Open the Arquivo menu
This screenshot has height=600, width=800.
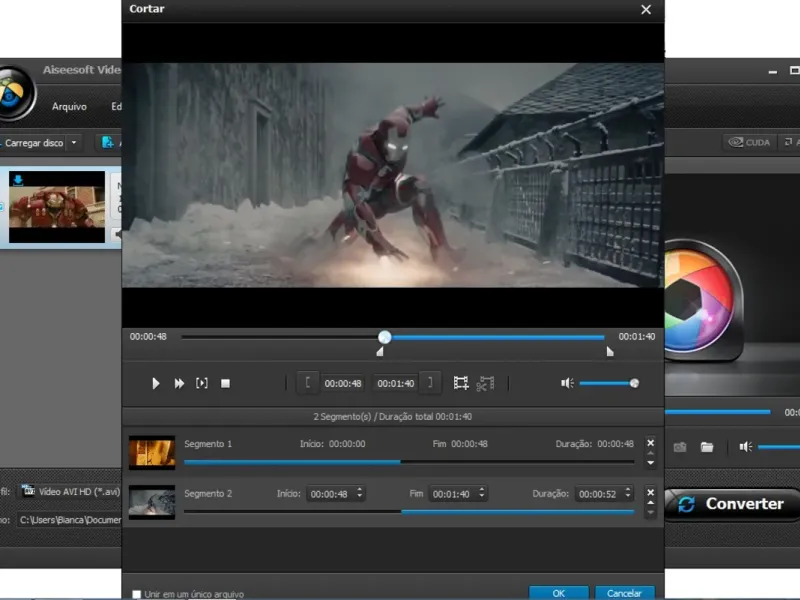[69, 106]
